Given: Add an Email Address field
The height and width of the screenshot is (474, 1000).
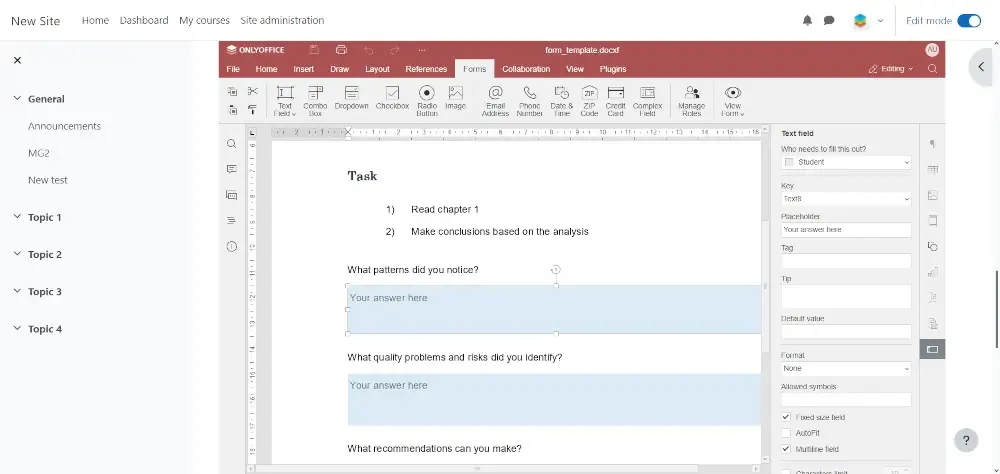Looking at the screenshot, I should 495,100.
